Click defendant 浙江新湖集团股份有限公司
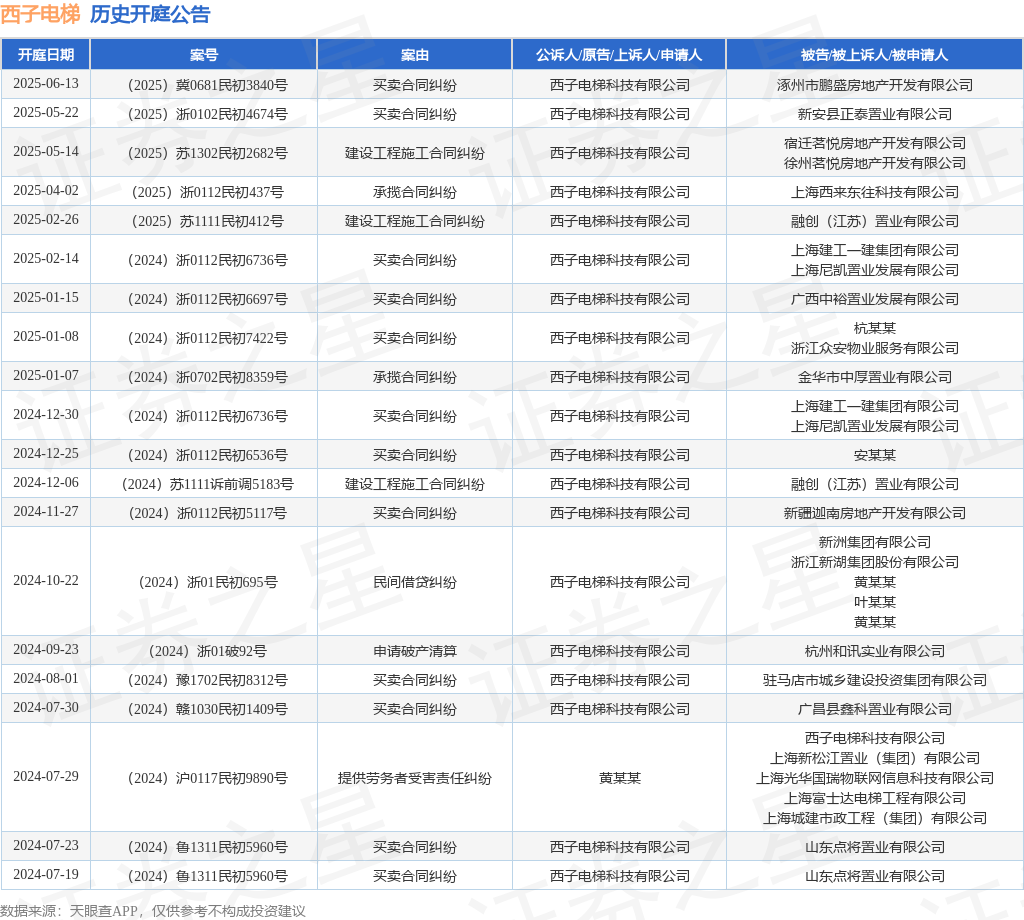Image resolution: width=1024 pixels, height=920 pixels. point(874,562)
